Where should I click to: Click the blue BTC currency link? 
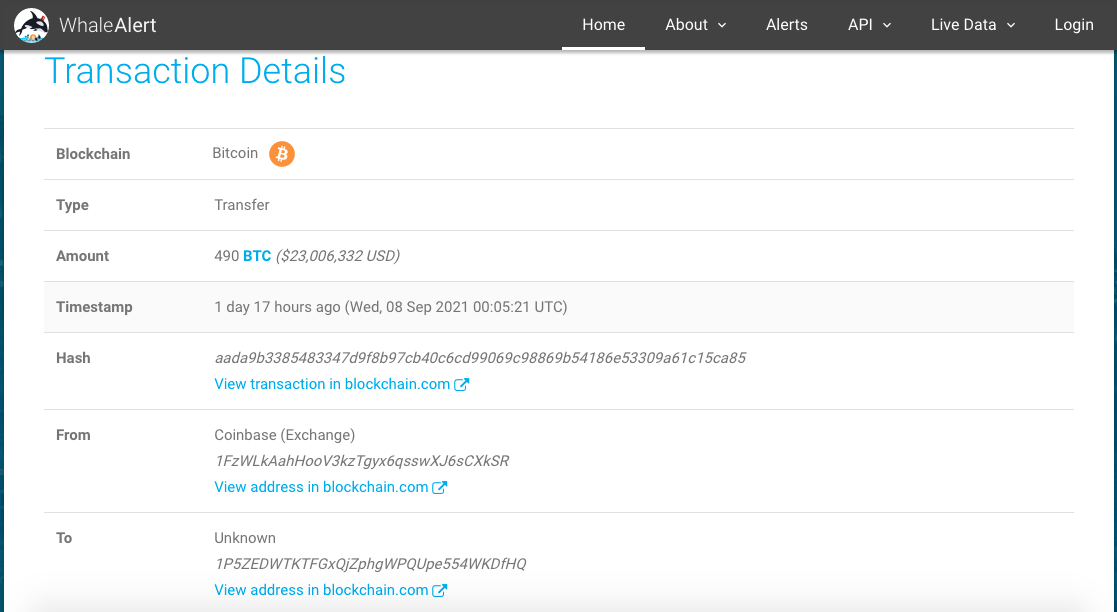257,256
